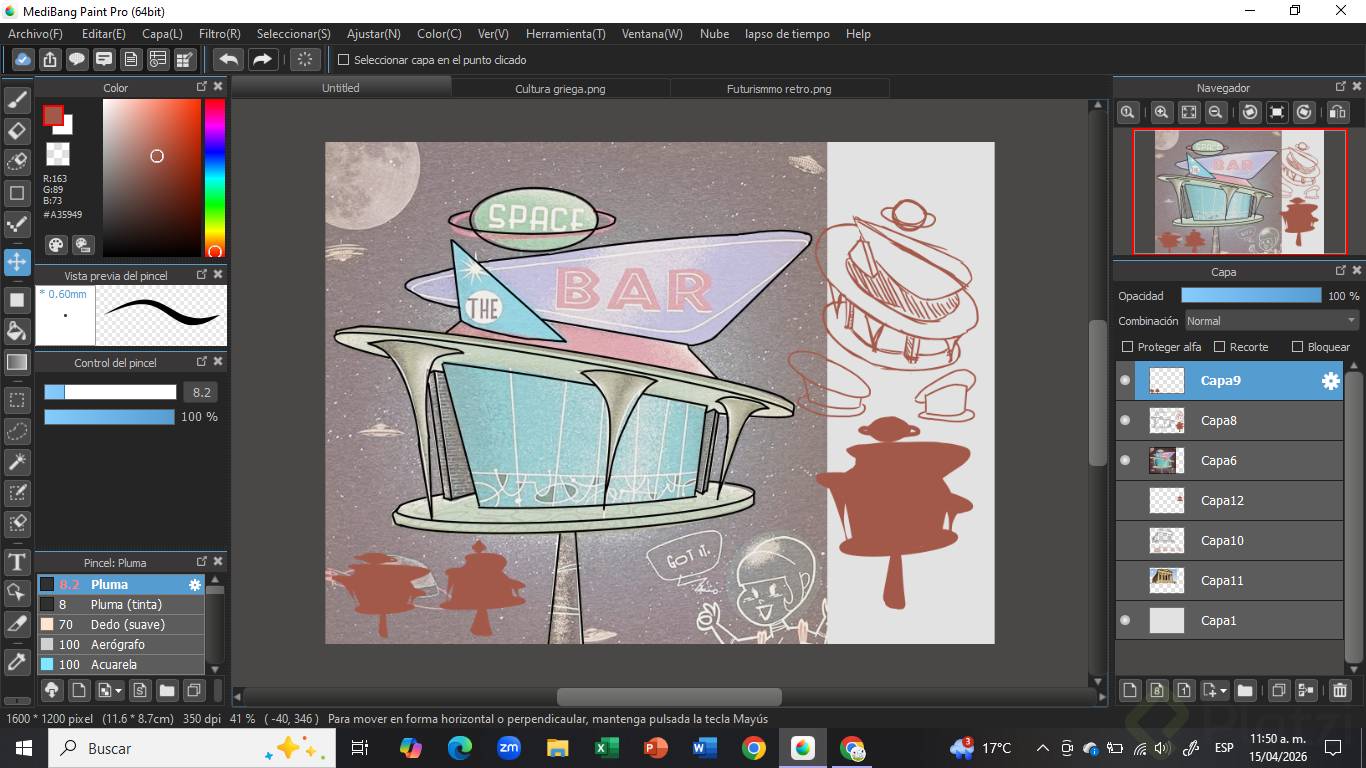
Task: Delete layer with trash icon
Action: tap(1340, 690)
